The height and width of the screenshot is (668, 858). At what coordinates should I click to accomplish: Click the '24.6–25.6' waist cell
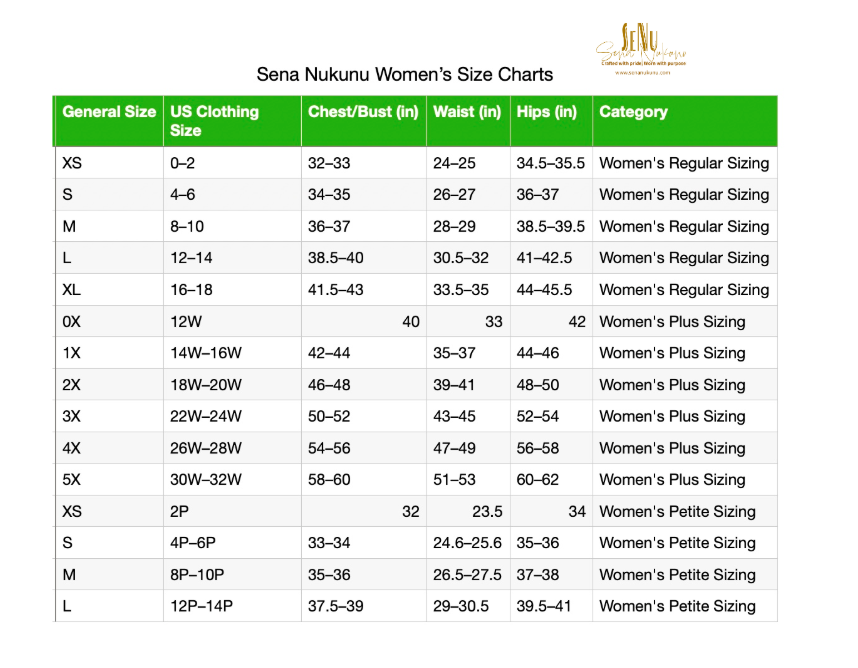467,543
